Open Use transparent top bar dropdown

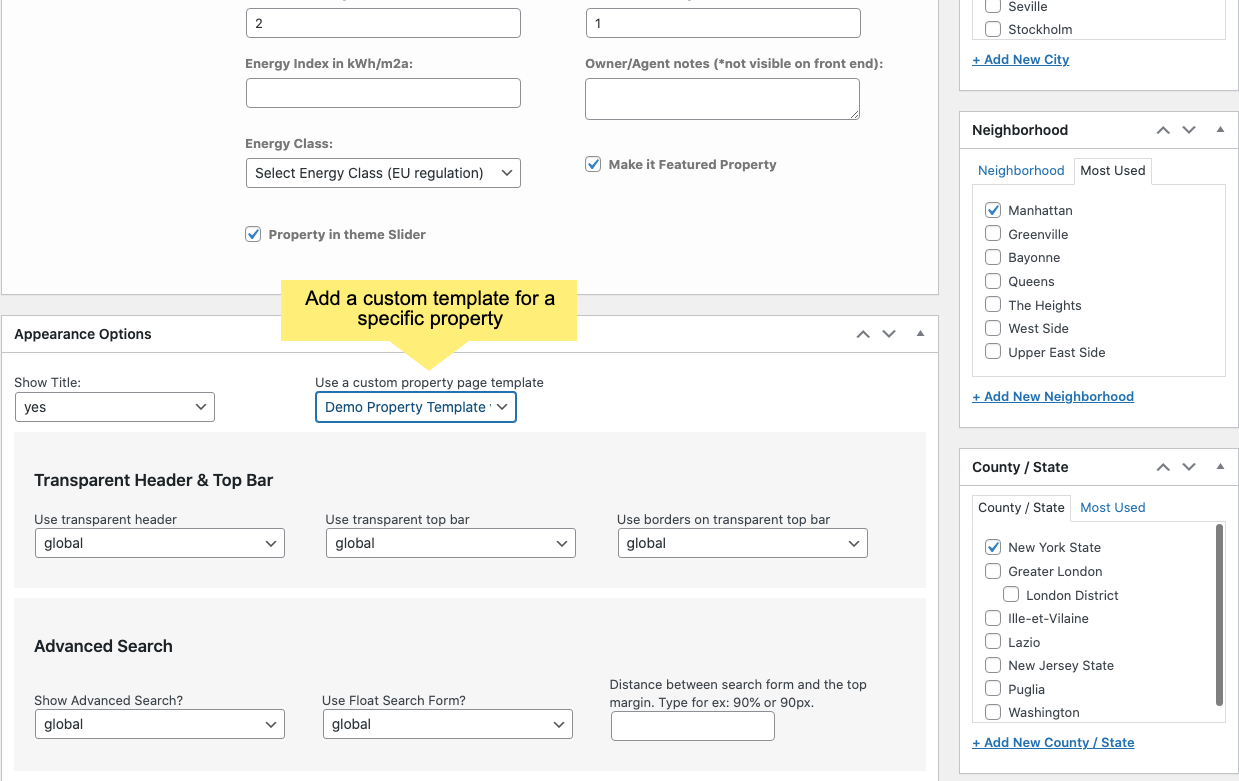[x=451, y=543]
